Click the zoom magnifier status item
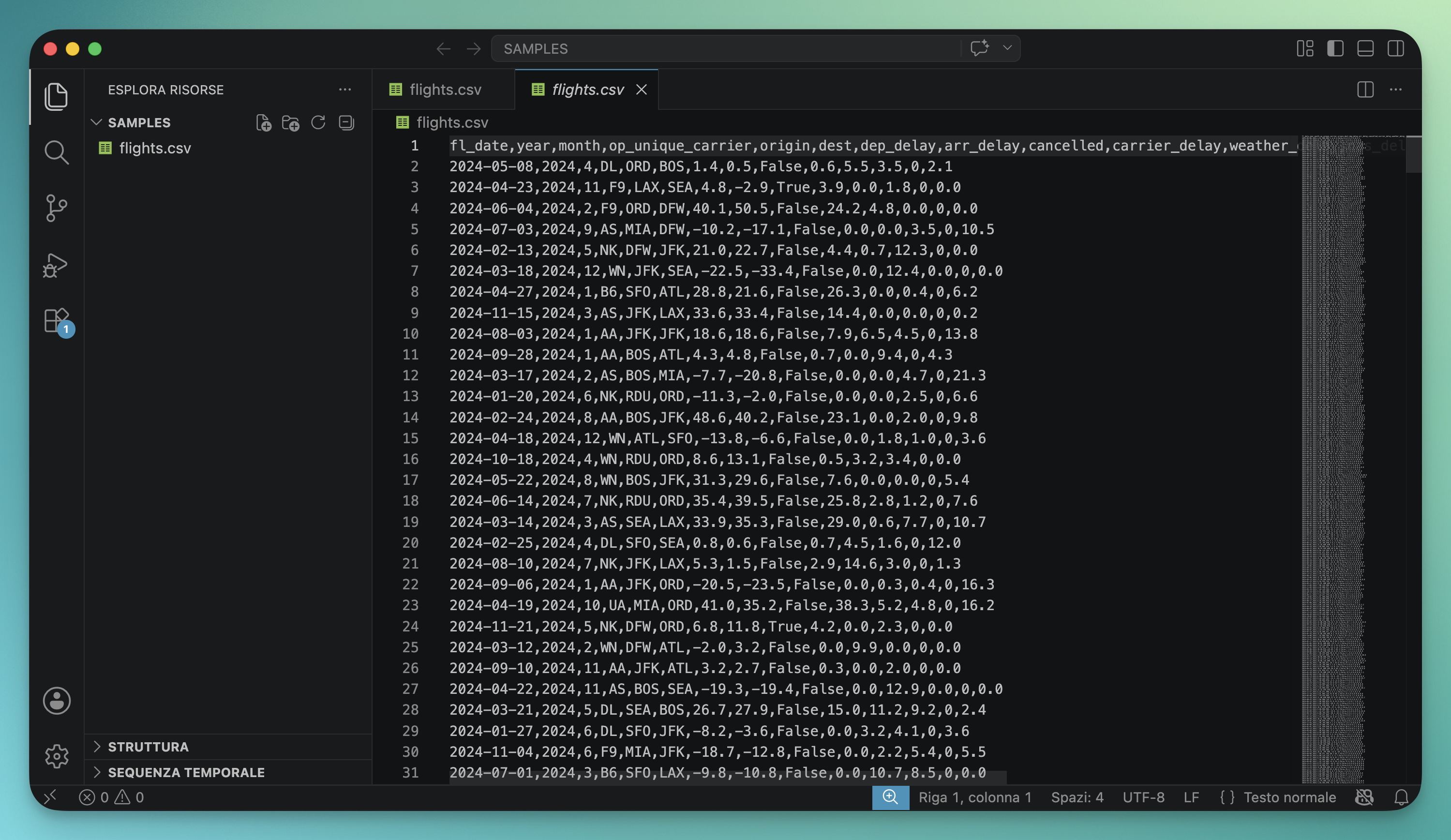 tap(890, 797)
